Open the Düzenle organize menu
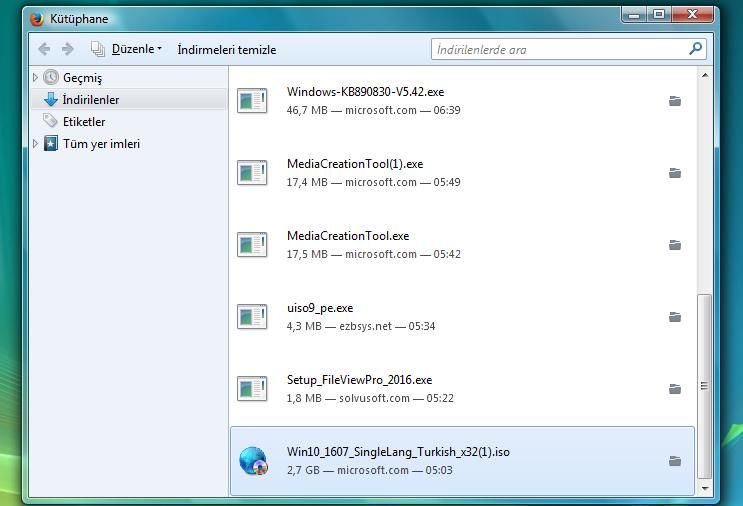Viewport: 743px width, 506px height. [x=127, y=49]
